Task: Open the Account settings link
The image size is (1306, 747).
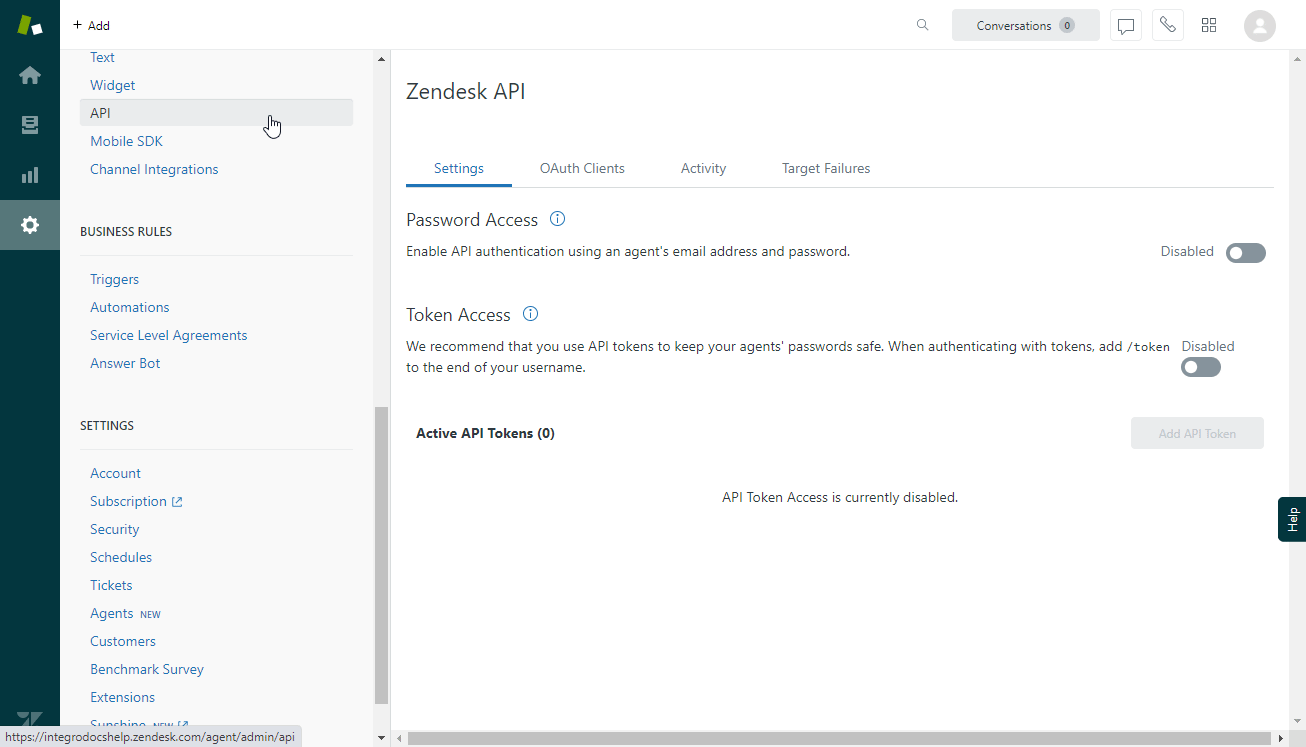Action: (115, 474)
